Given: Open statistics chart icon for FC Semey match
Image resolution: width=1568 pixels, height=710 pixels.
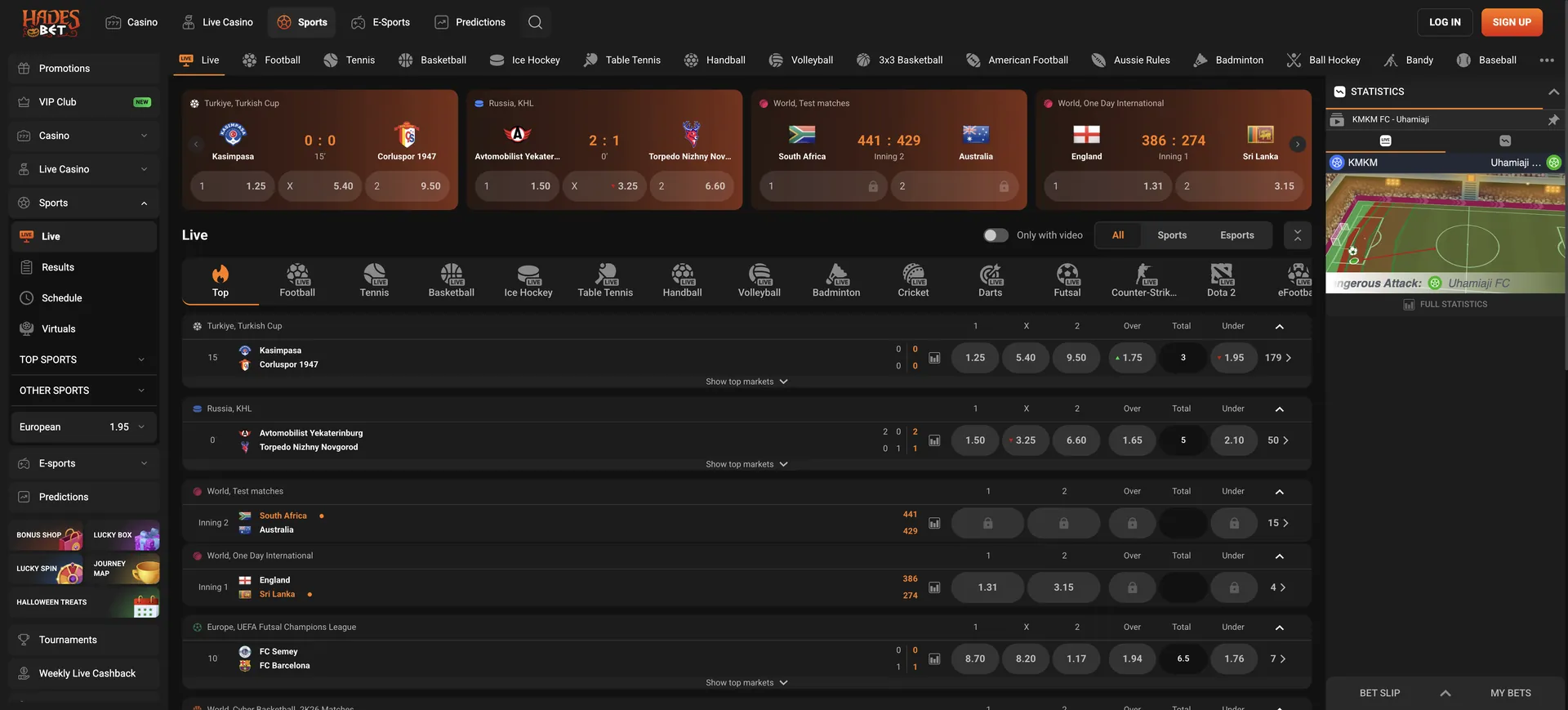Looking at the screenshot, I should (x=934, y=659).
